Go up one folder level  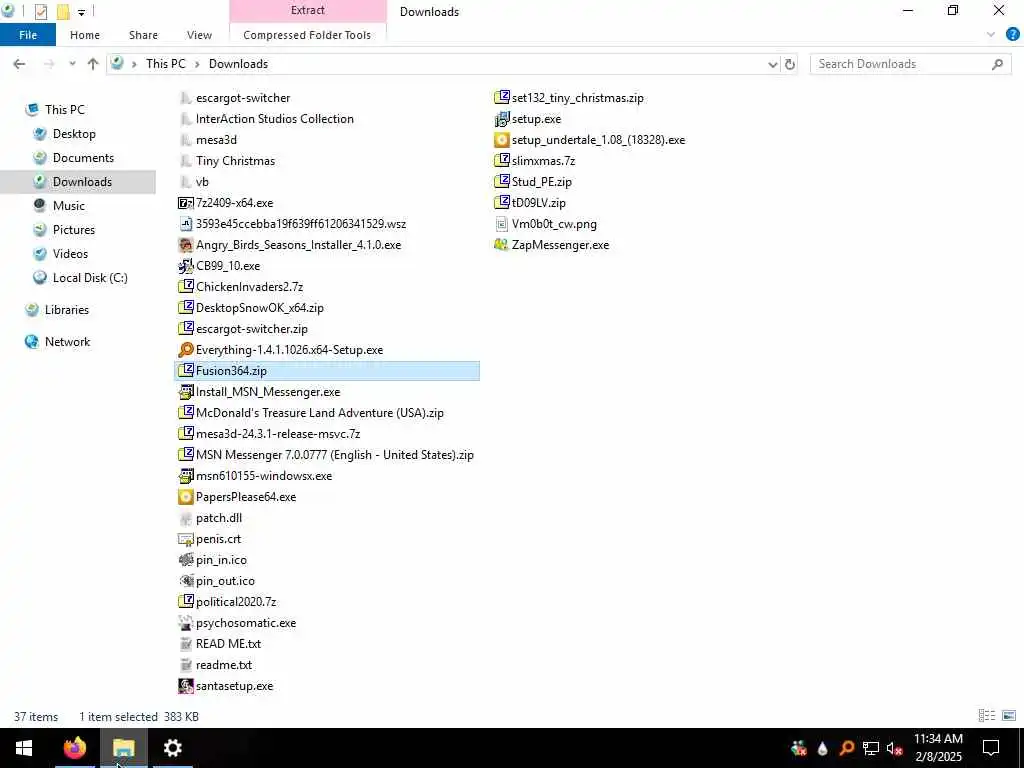(x=93, y=64)
